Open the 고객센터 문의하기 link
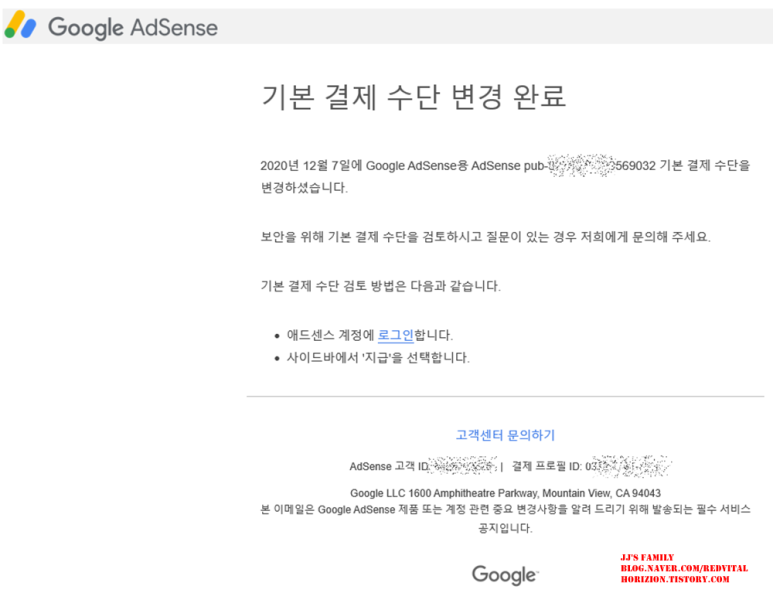This screenshot has height=610, width=773. pos(505,435)
